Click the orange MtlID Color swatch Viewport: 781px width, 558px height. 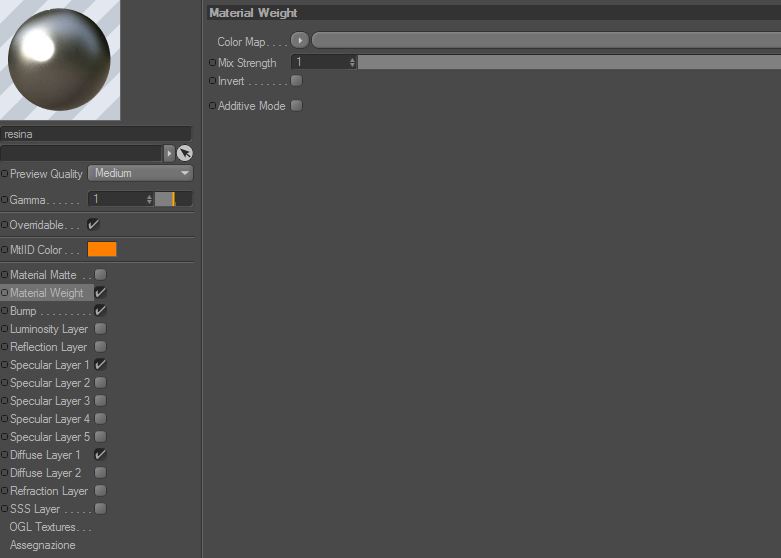(x=102, y=249)
